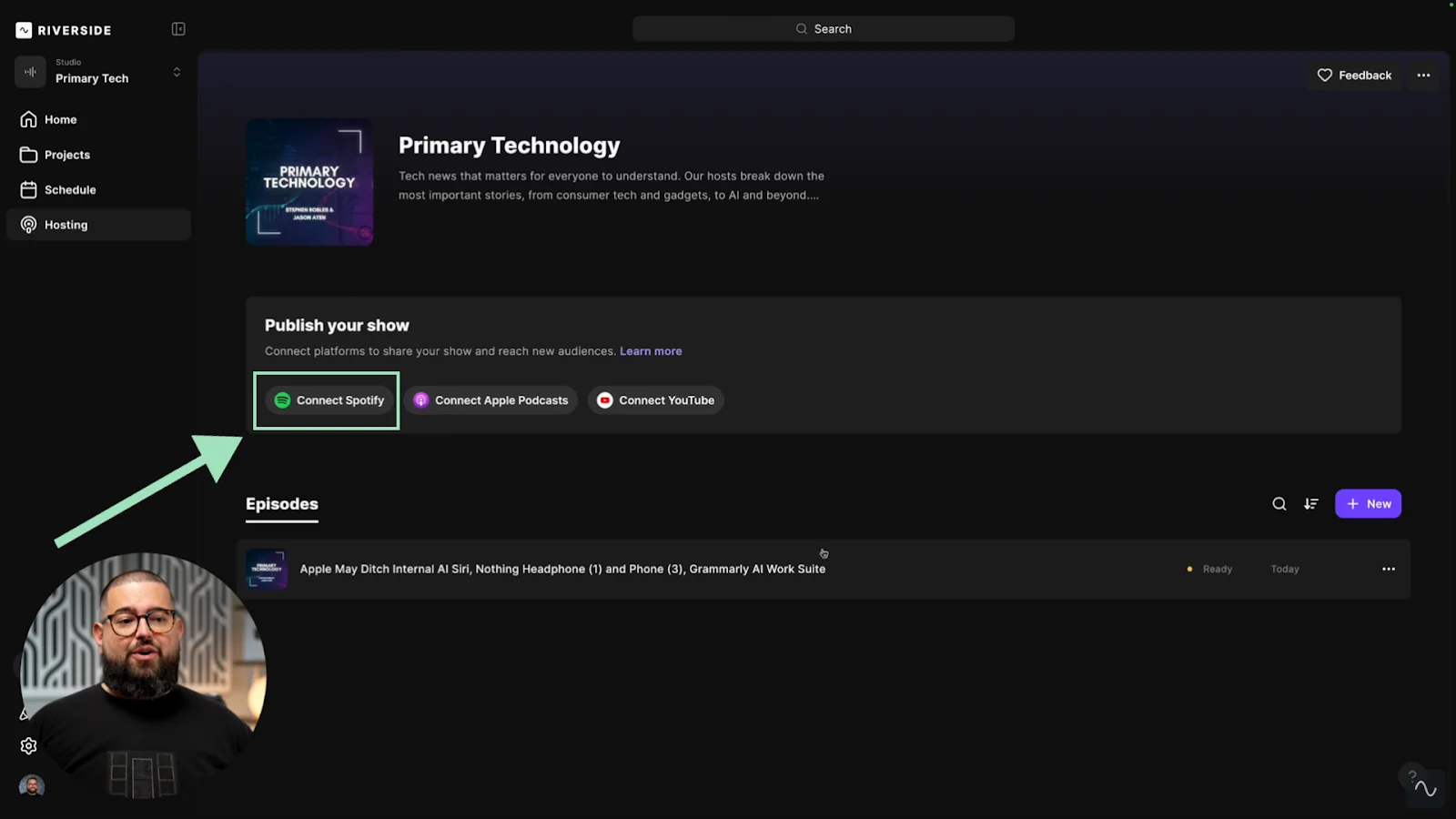Click the Riverside logo in the sidebar

point(63,30)
